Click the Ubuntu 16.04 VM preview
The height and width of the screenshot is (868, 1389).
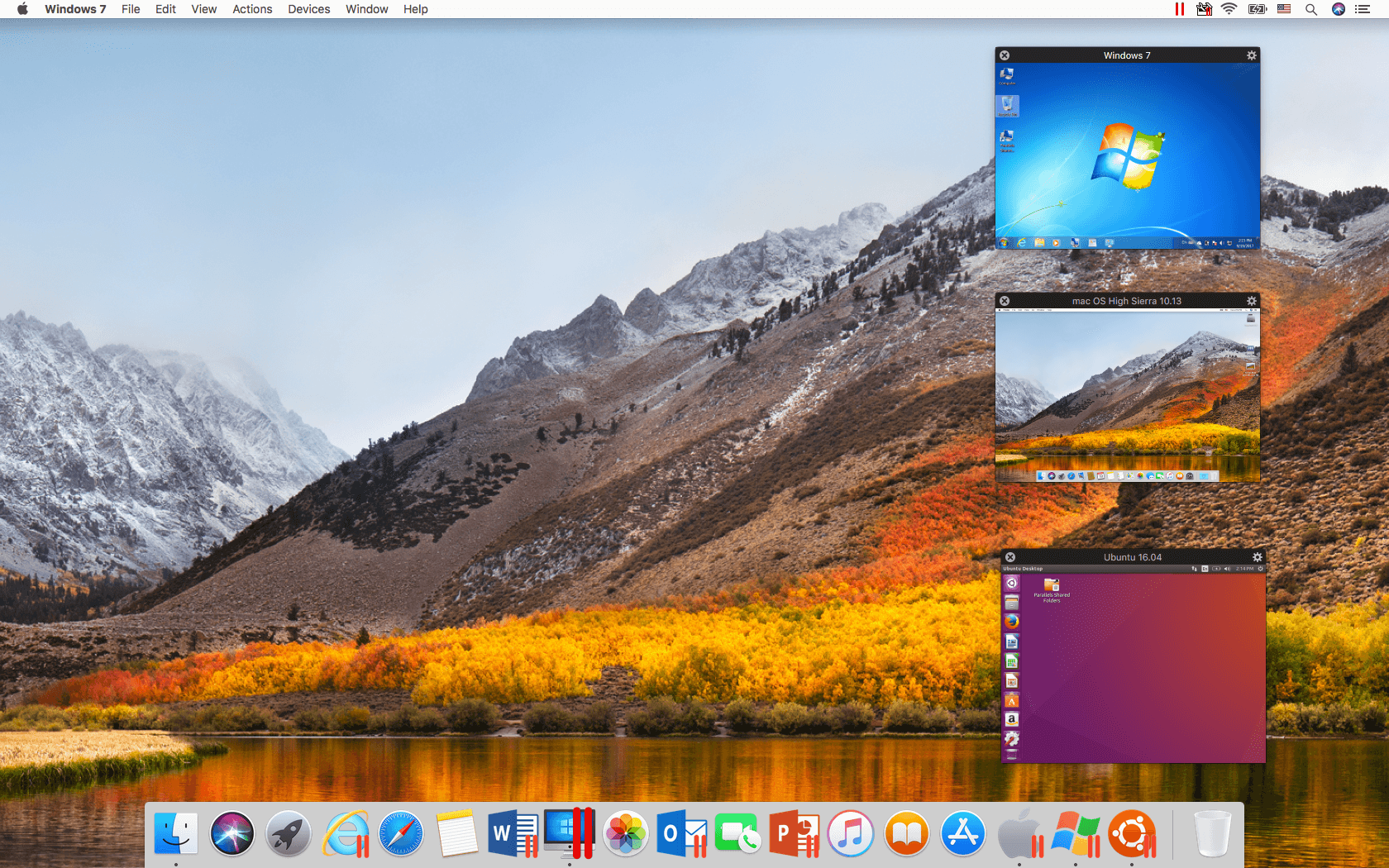point(1134,664)
